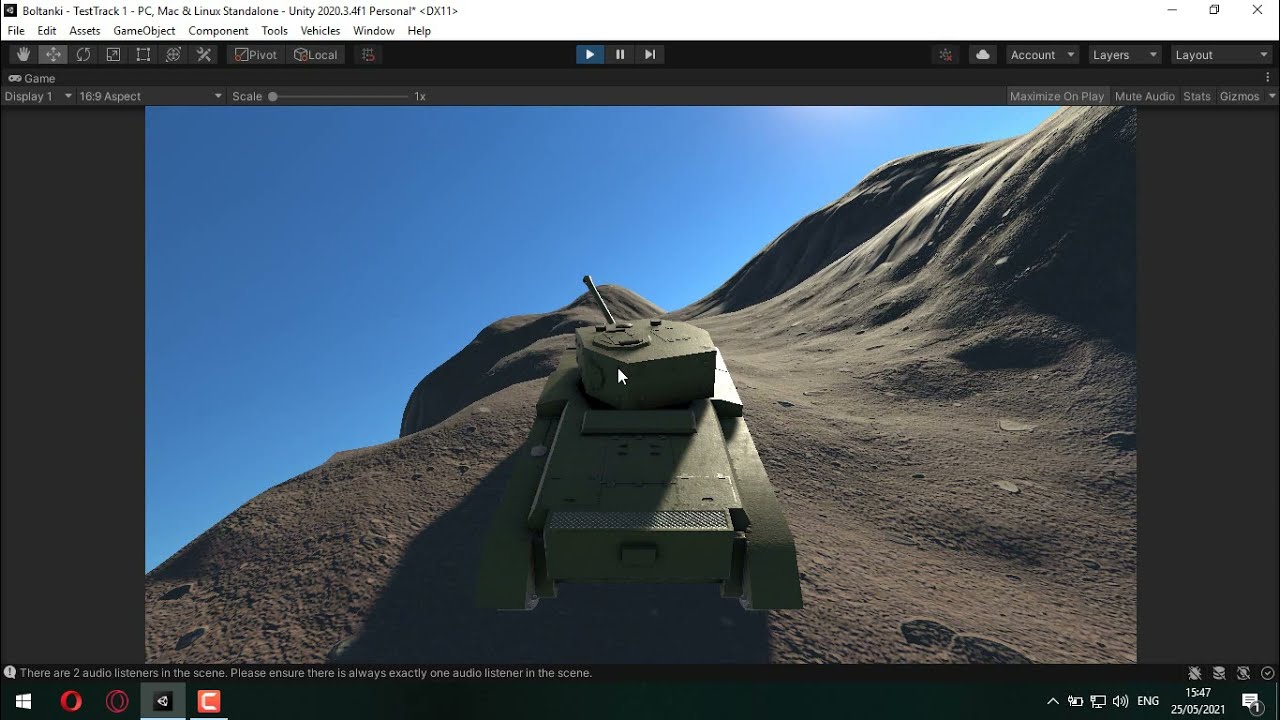The height and width of the screenshot is (720, 1280).
Task: Click the debugger bug icon in status bar
Action: coord(1195,673)
